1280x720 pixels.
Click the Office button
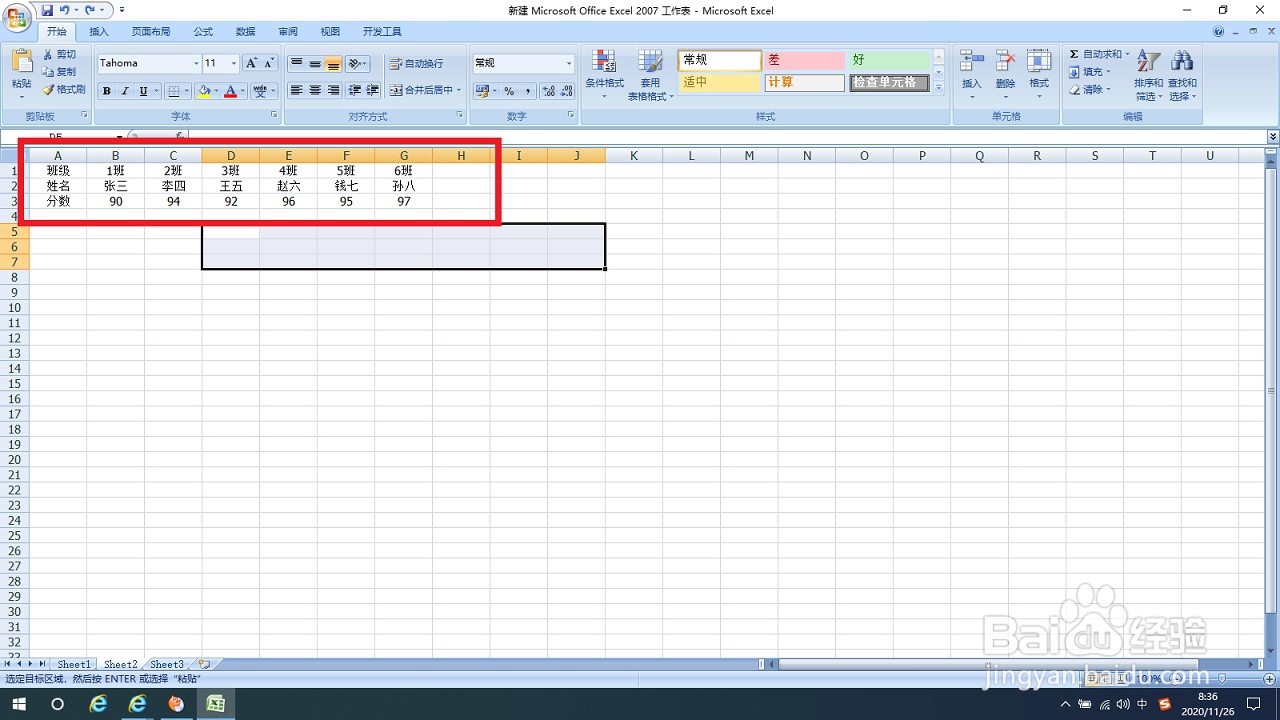point(17,17)
